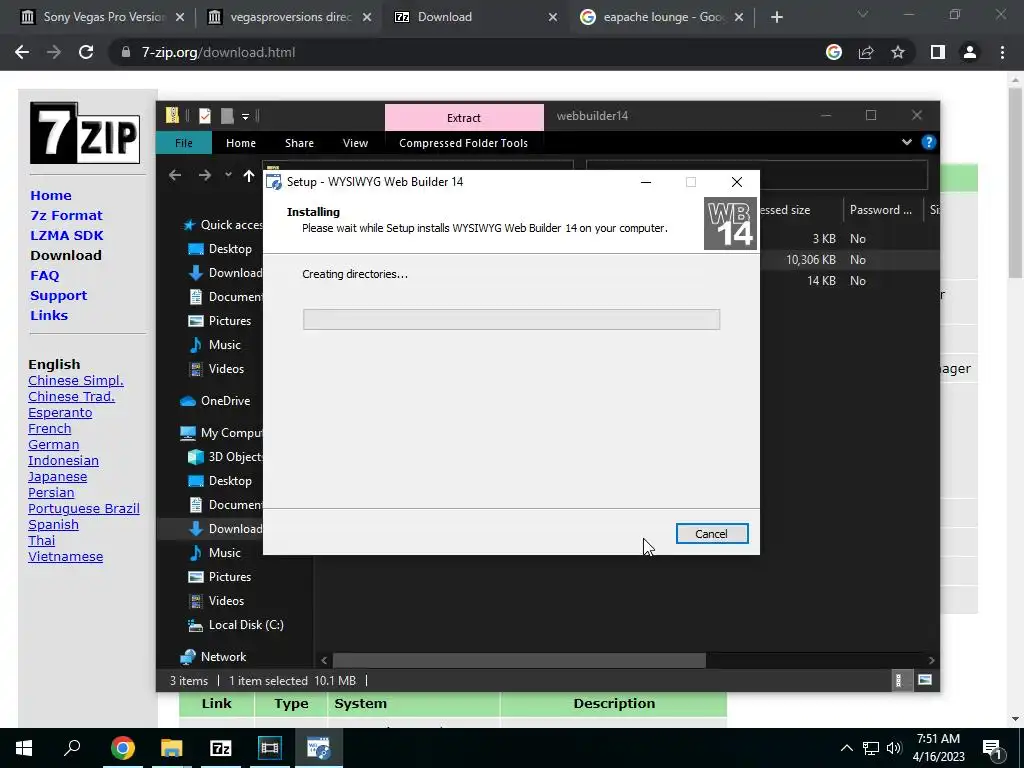
Task: Open Chrome side panel icon
Action: pos(938,52)
